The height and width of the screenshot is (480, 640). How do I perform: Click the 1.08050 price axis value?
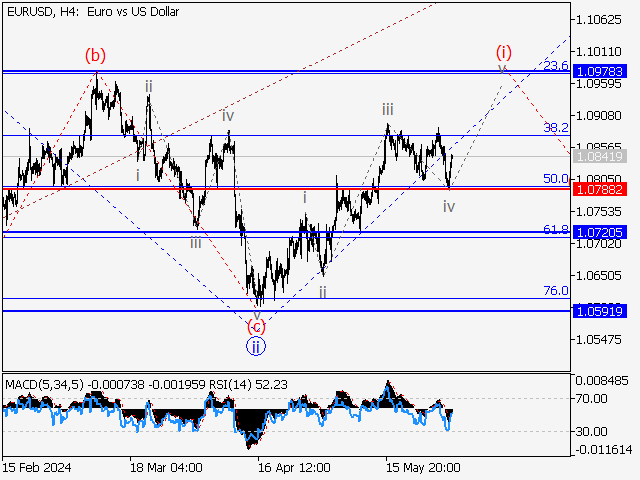(598, 179)
